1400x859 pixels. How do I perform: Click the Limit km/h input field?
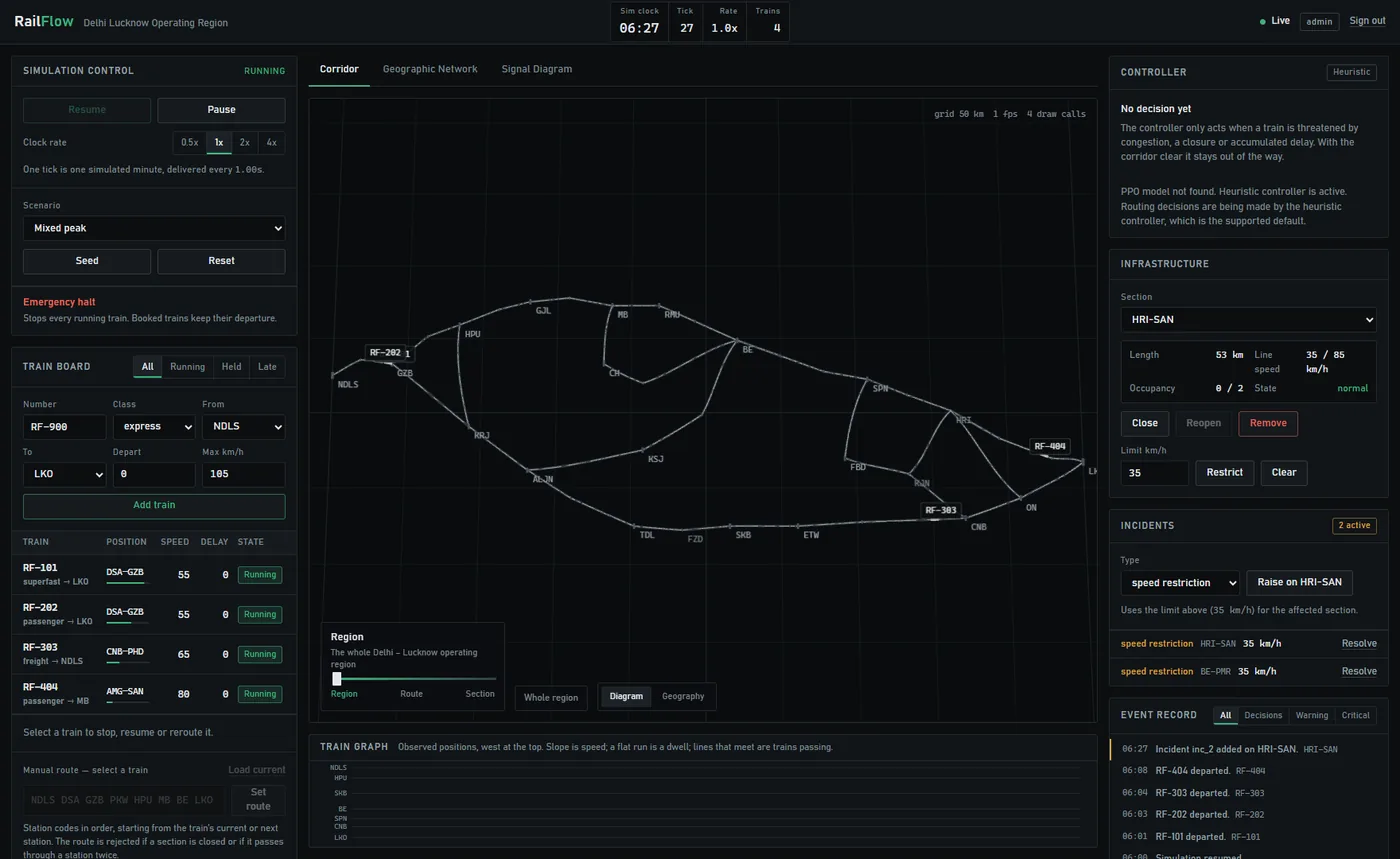[1155, 473]
